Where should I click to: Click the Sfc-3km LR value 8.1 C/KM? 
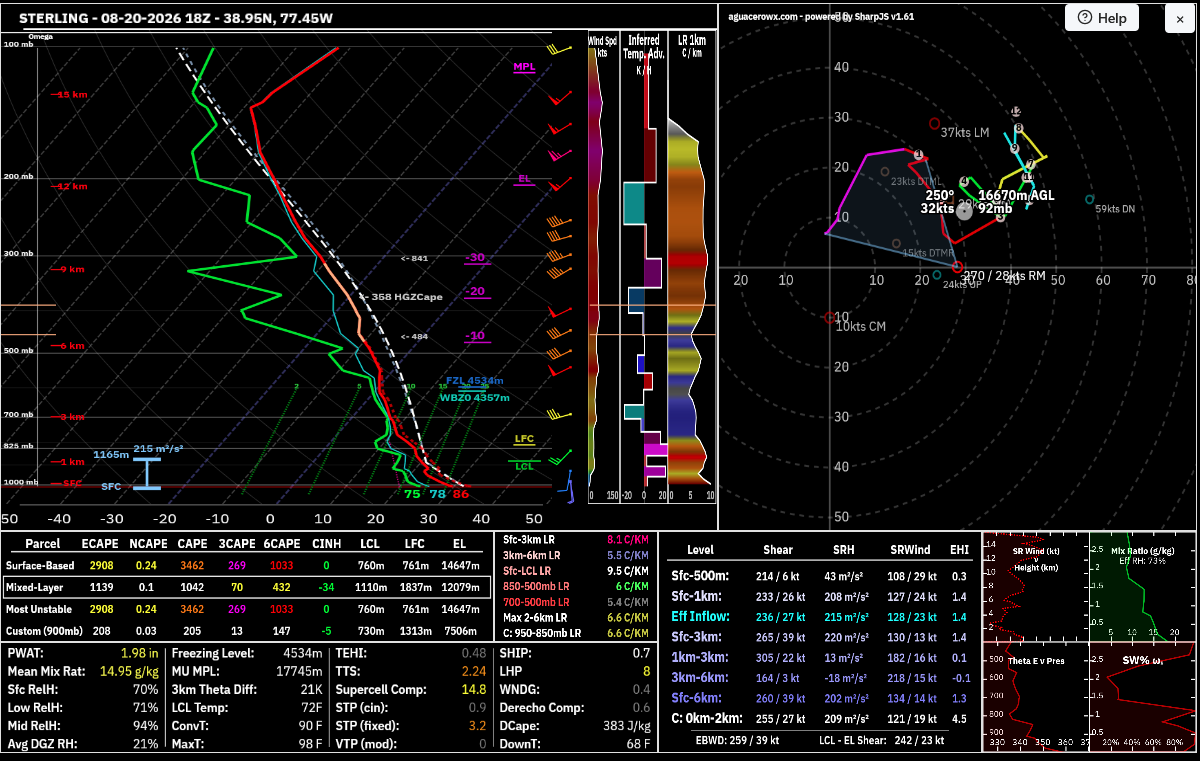(628, 541)
